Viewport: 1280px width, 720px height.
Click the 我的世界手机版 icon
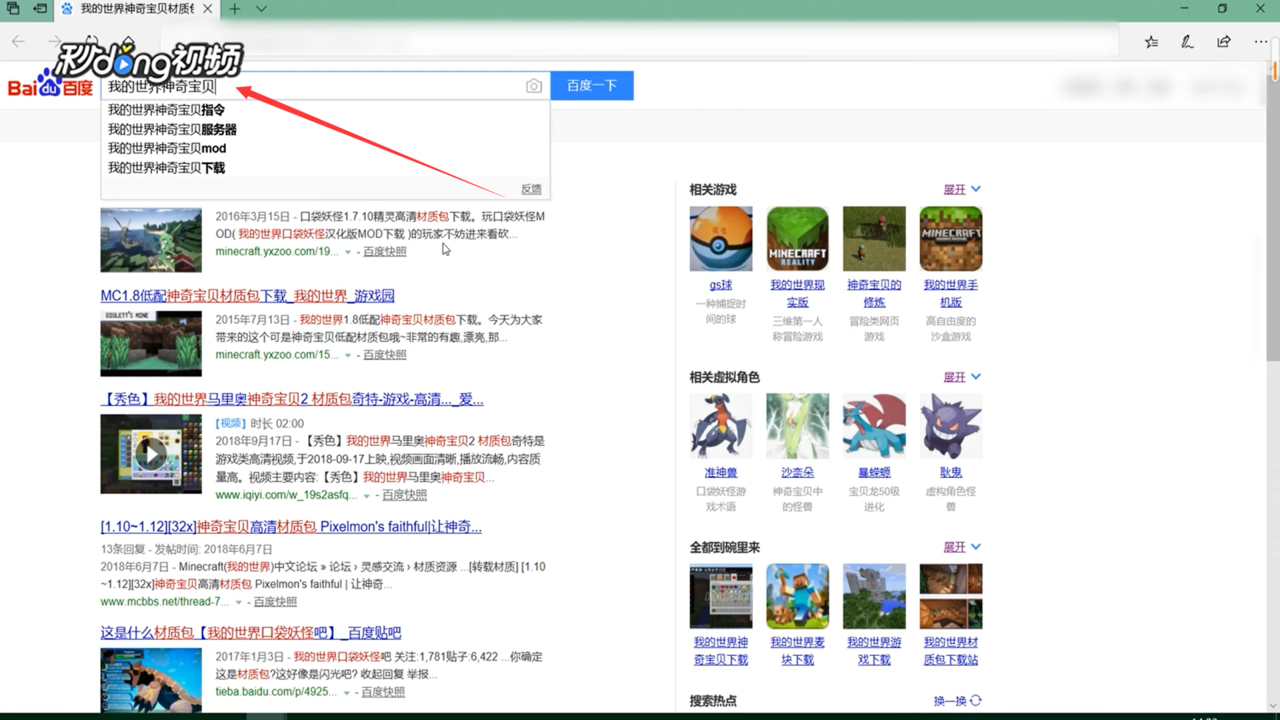[x=951, y=239]
